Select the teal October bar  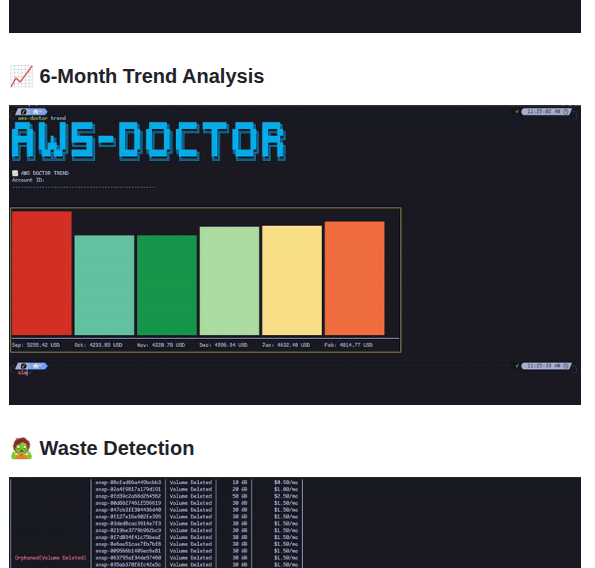104,285
